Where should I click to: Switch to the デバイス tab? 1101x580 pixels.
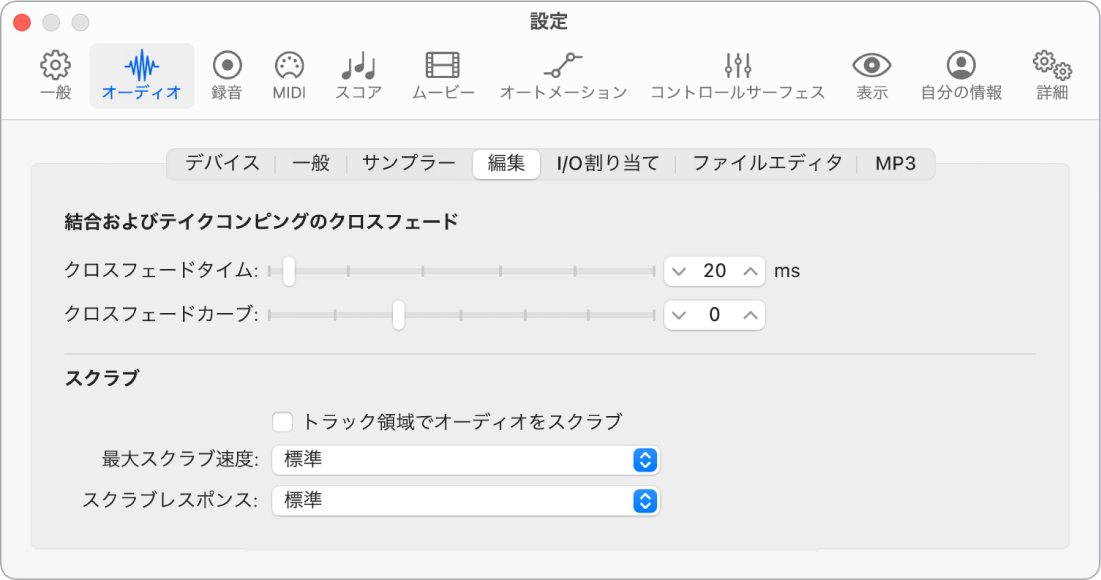point(221,162)
